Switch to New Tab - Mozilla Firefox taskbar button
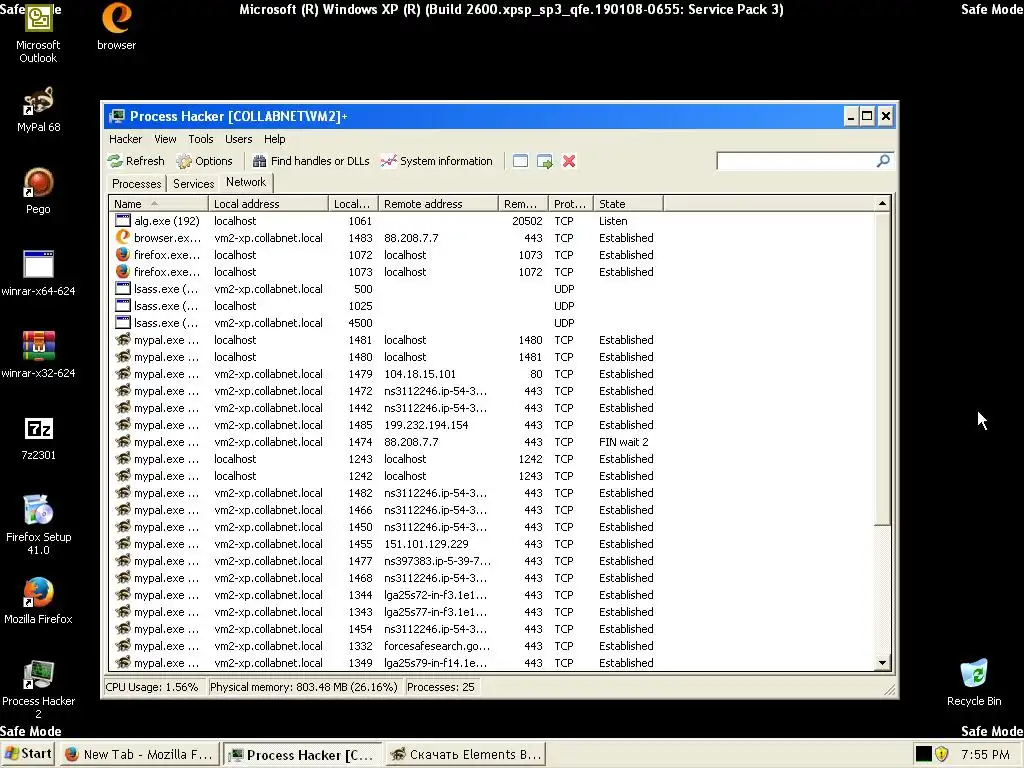The width and height of the screenshot is (1024, 768). (139, 754)
